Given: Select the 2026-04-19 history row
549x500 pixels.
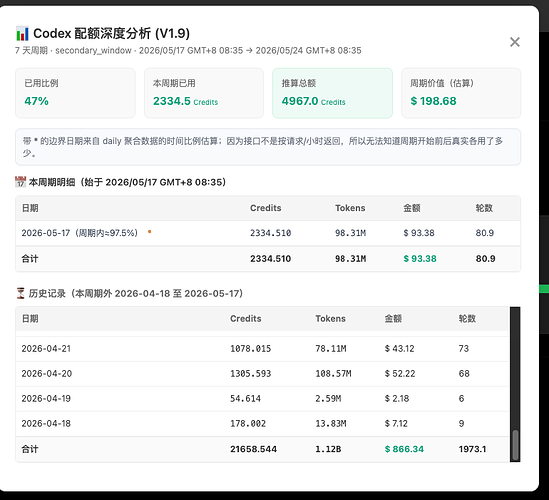Looking at the screenshot, I should click(x=262, y=398).
